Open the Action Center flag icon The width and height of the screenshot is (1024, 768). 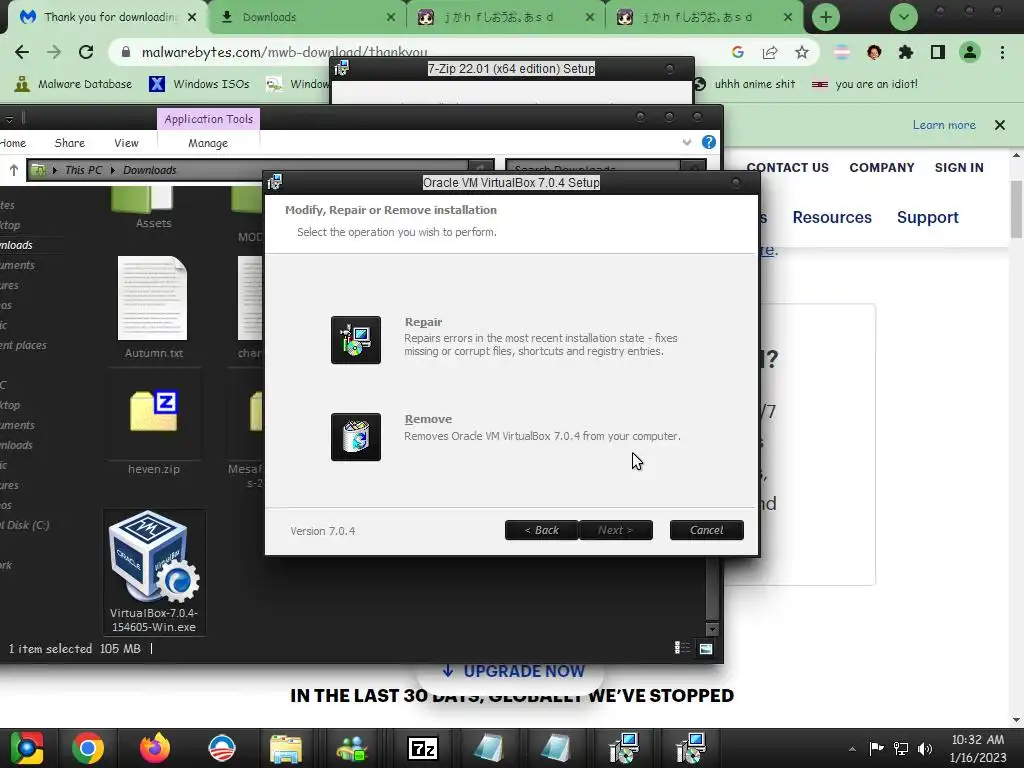[x=876, y=749]
